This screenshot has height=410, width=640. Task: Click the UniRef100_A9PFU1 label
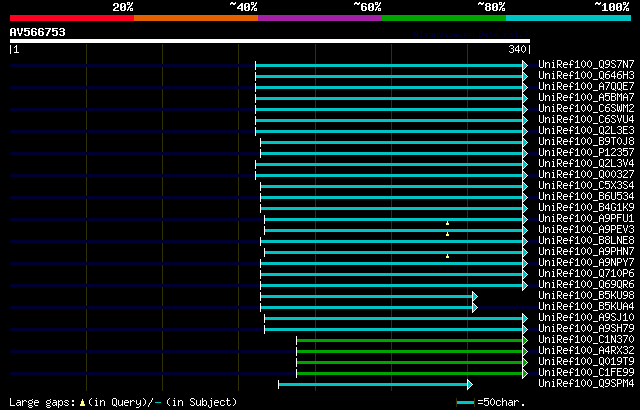(586, 219)
